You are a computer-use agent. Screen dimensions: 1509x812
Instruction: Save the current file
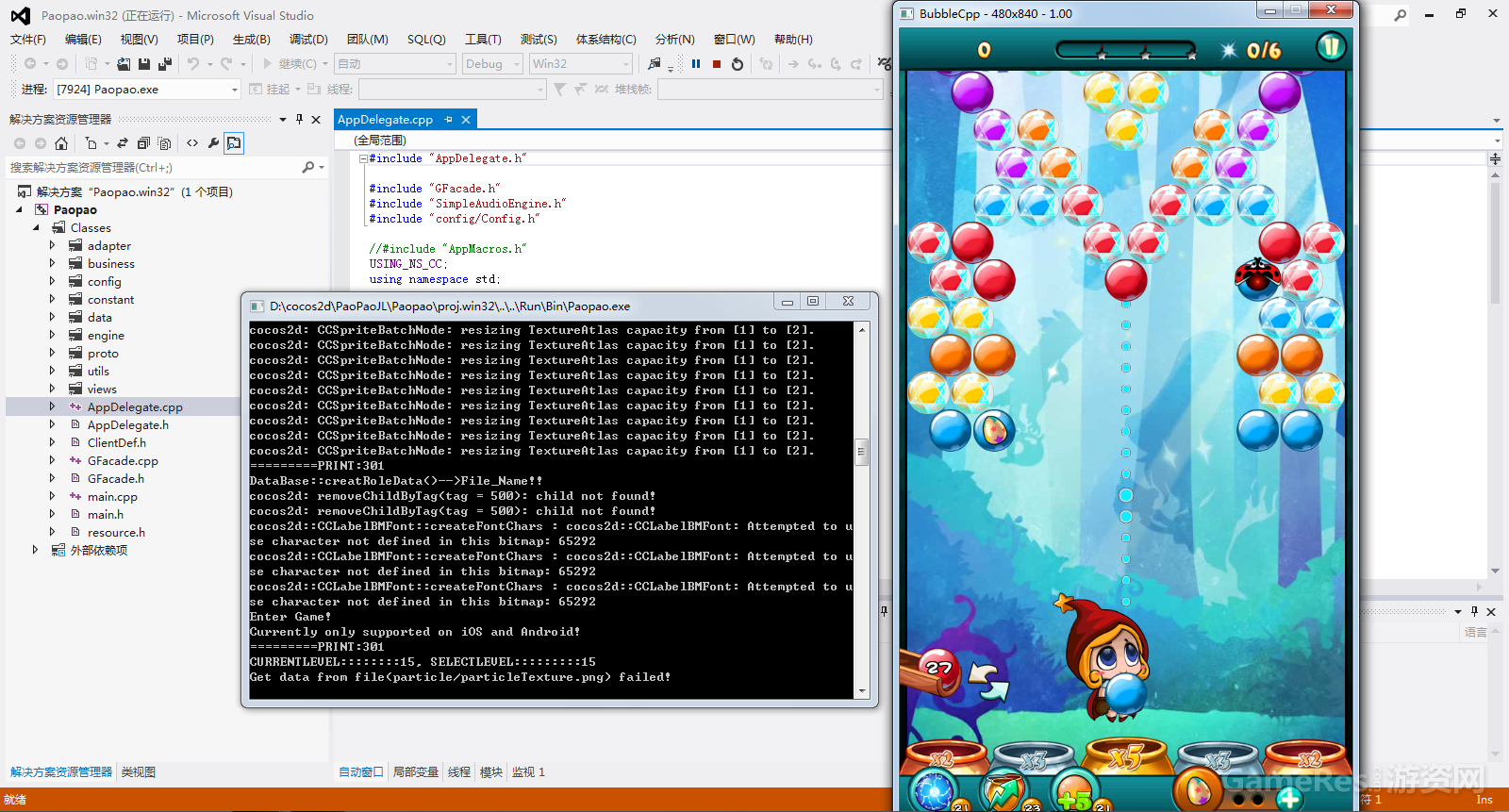(144, 64)
